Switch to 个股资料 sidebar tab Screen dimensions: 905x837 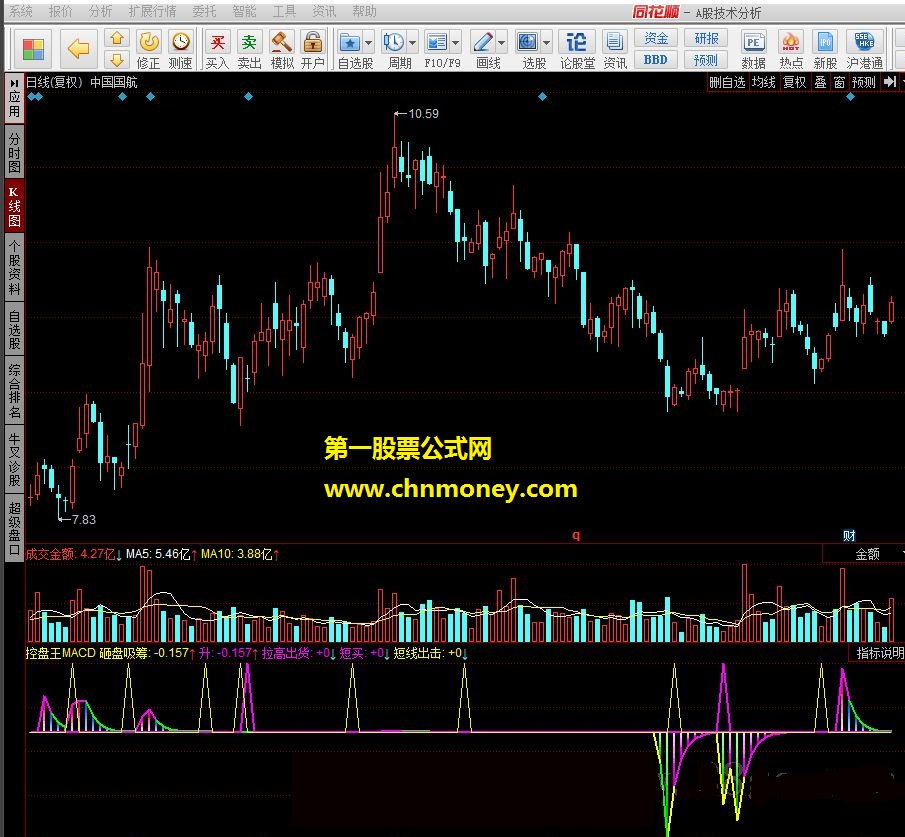[14, 267]
